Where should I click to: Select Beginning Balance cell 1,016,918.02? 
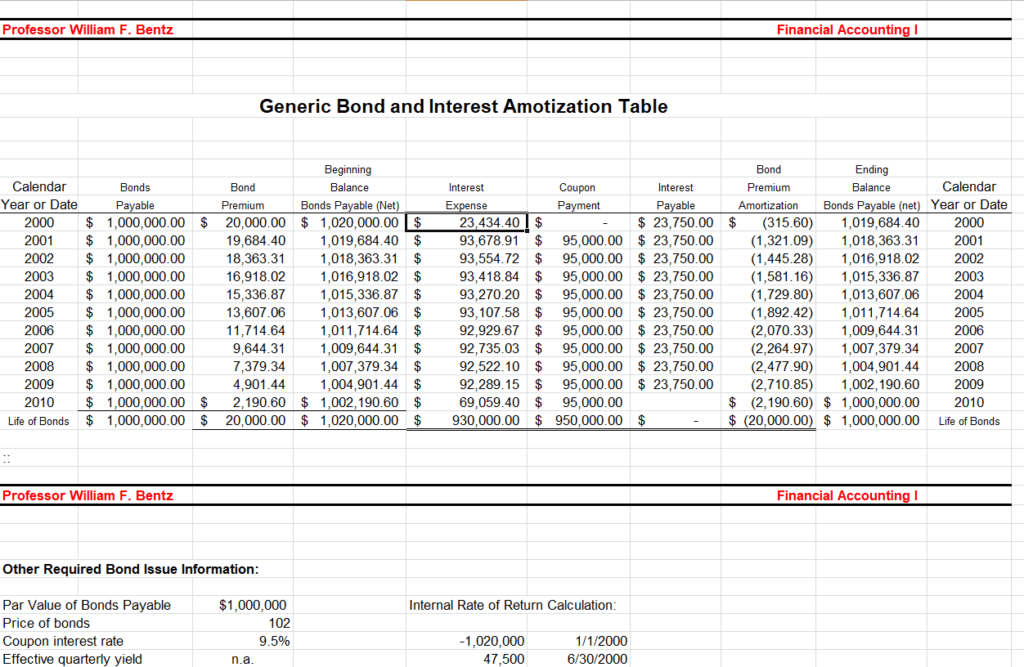tap(349, 277)
